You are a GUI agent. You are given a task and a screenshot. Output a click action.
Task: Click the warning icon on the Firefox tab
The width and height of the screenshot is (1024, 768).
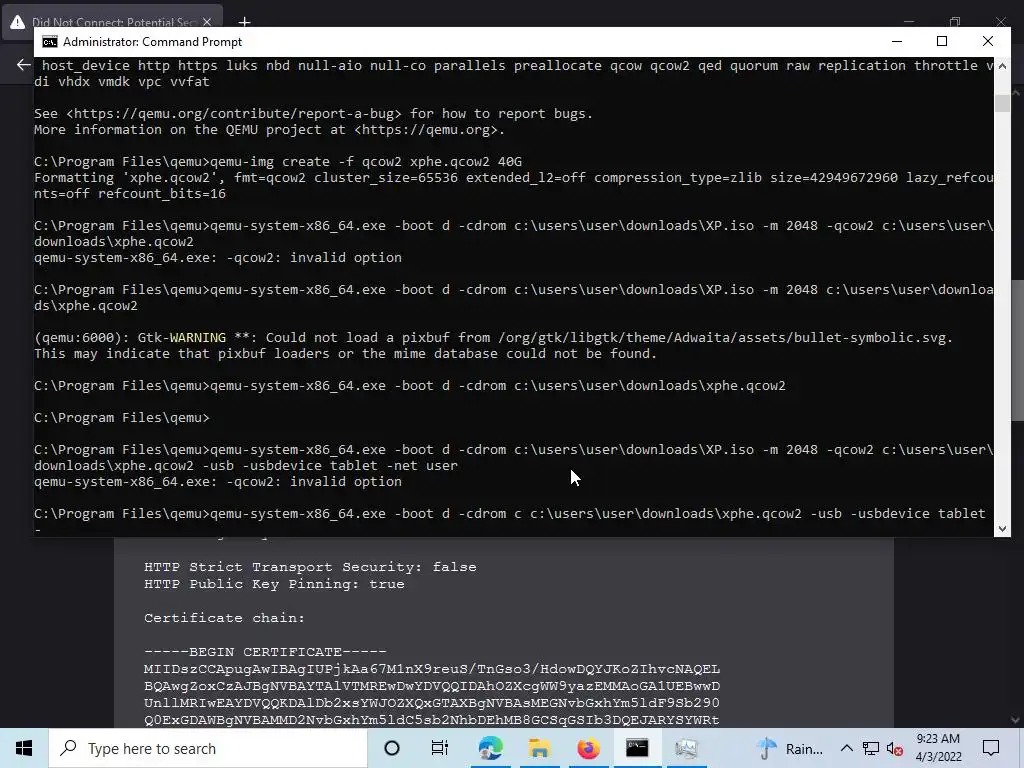click(18, 22)
